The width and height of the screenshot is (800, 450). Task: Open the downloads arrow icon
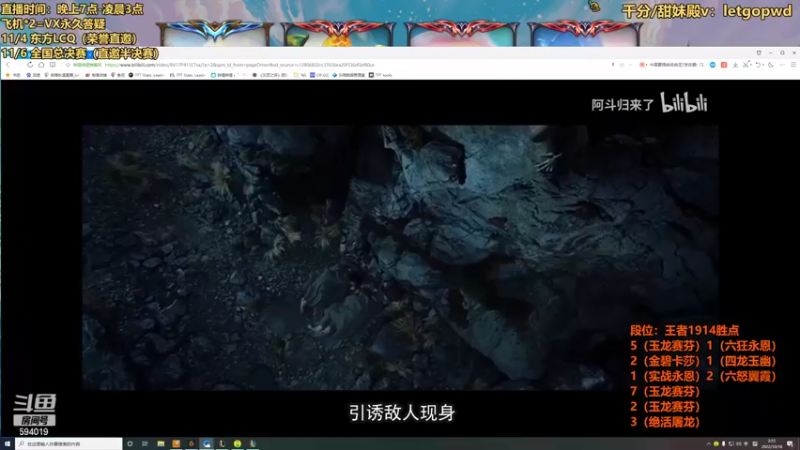[x=735, y=65]
